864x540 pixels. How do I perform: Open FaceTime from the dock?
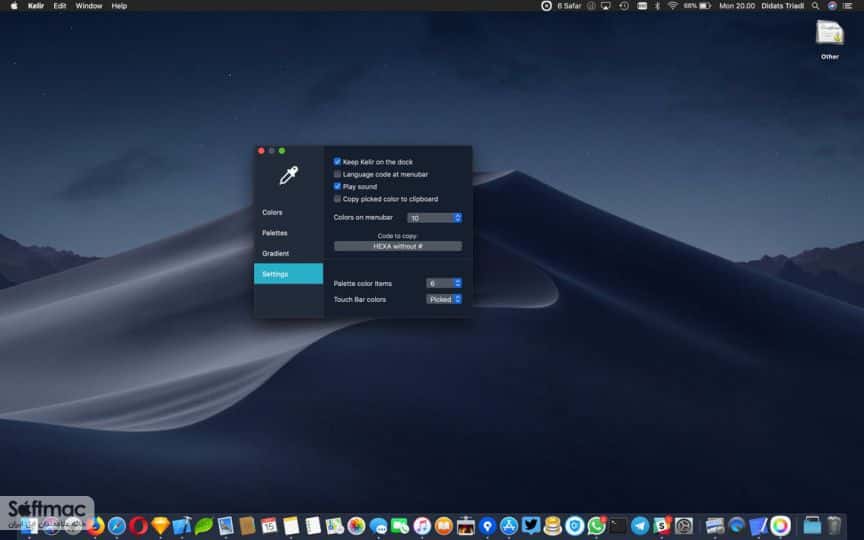click(x=400, y=526)
